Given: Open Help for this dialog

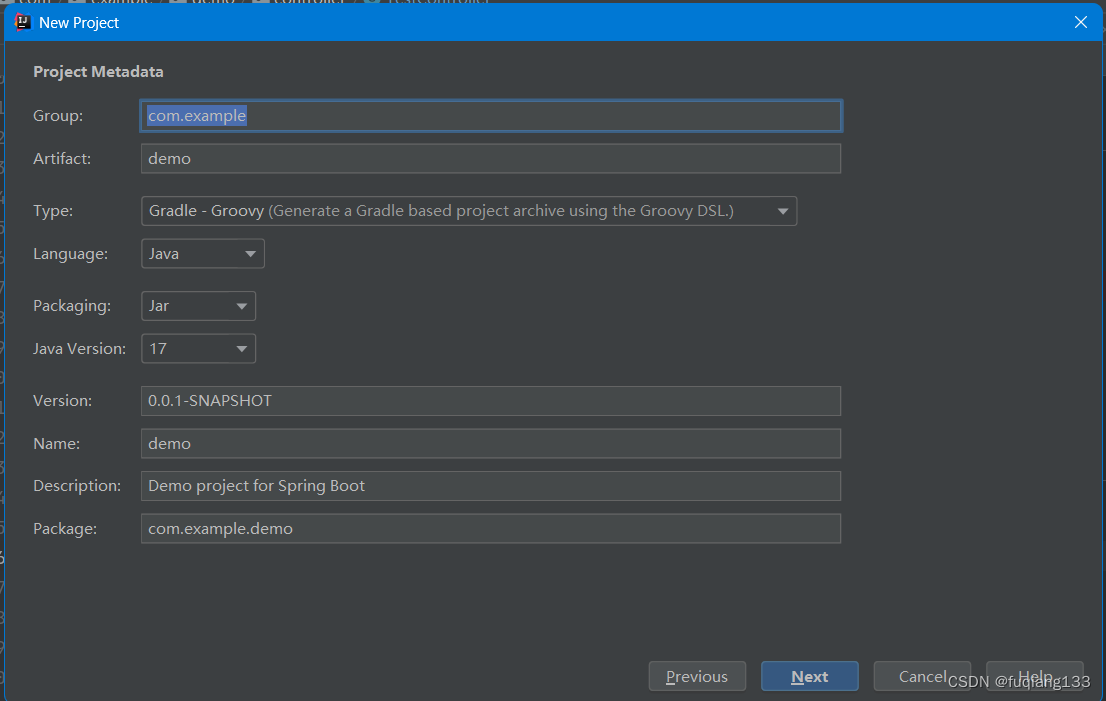Looking at the screenshot, I should coord(1035,676).
